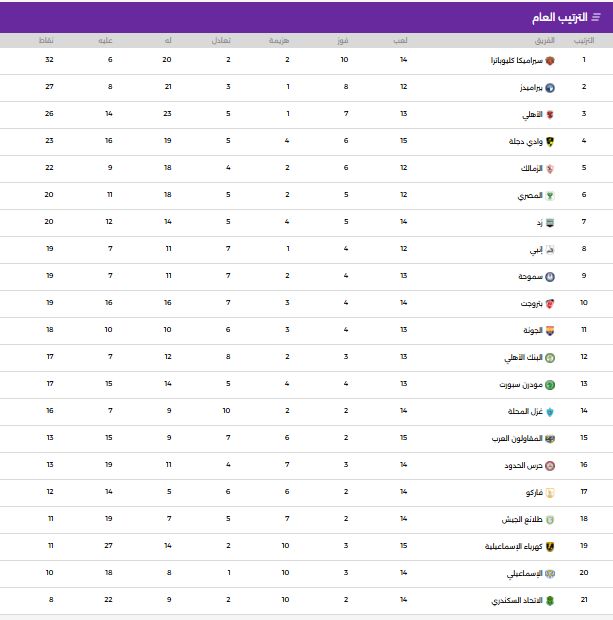This screenshot has width=613, height=620.
Task: Click the Petrojet (بتروجت) club logo
Action: click(549, 303)
